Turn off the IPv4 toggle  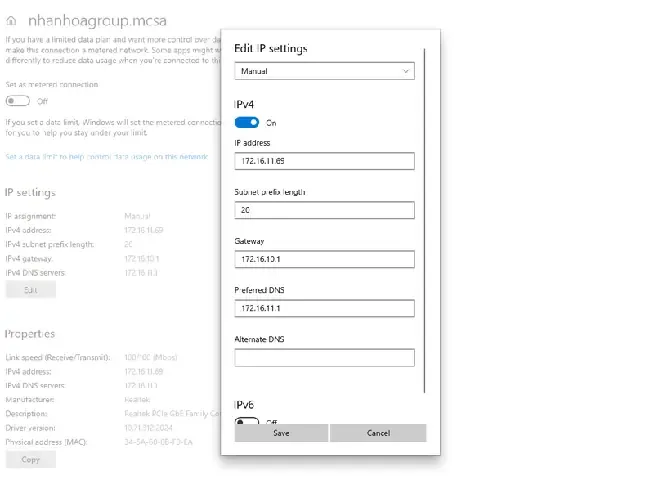(247, 122)
